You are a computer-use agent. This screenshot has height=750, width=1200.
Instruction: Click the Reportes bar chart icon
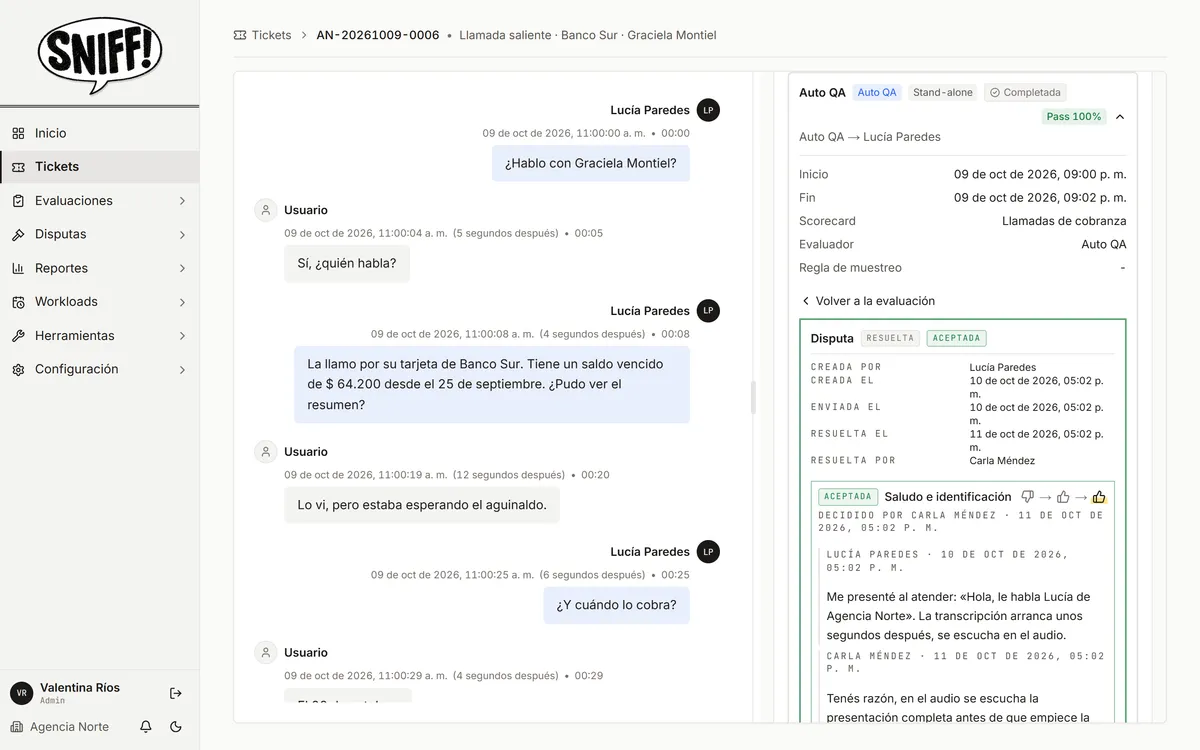point(18,268)
